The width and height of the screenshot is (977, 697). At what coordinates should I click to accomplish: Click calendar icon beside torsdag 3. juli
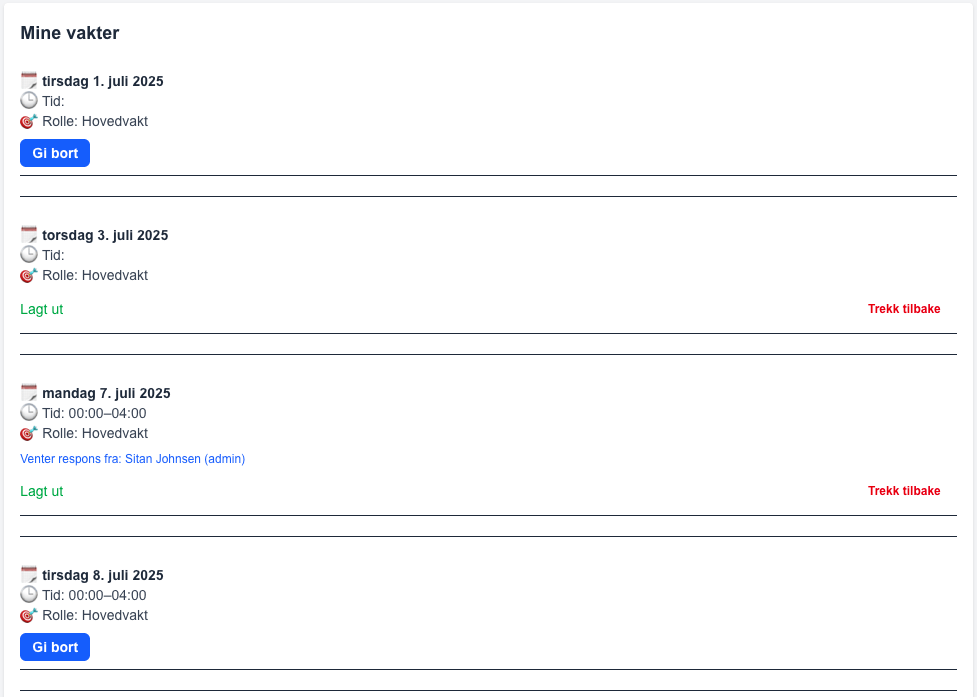(x=29, y=235)
